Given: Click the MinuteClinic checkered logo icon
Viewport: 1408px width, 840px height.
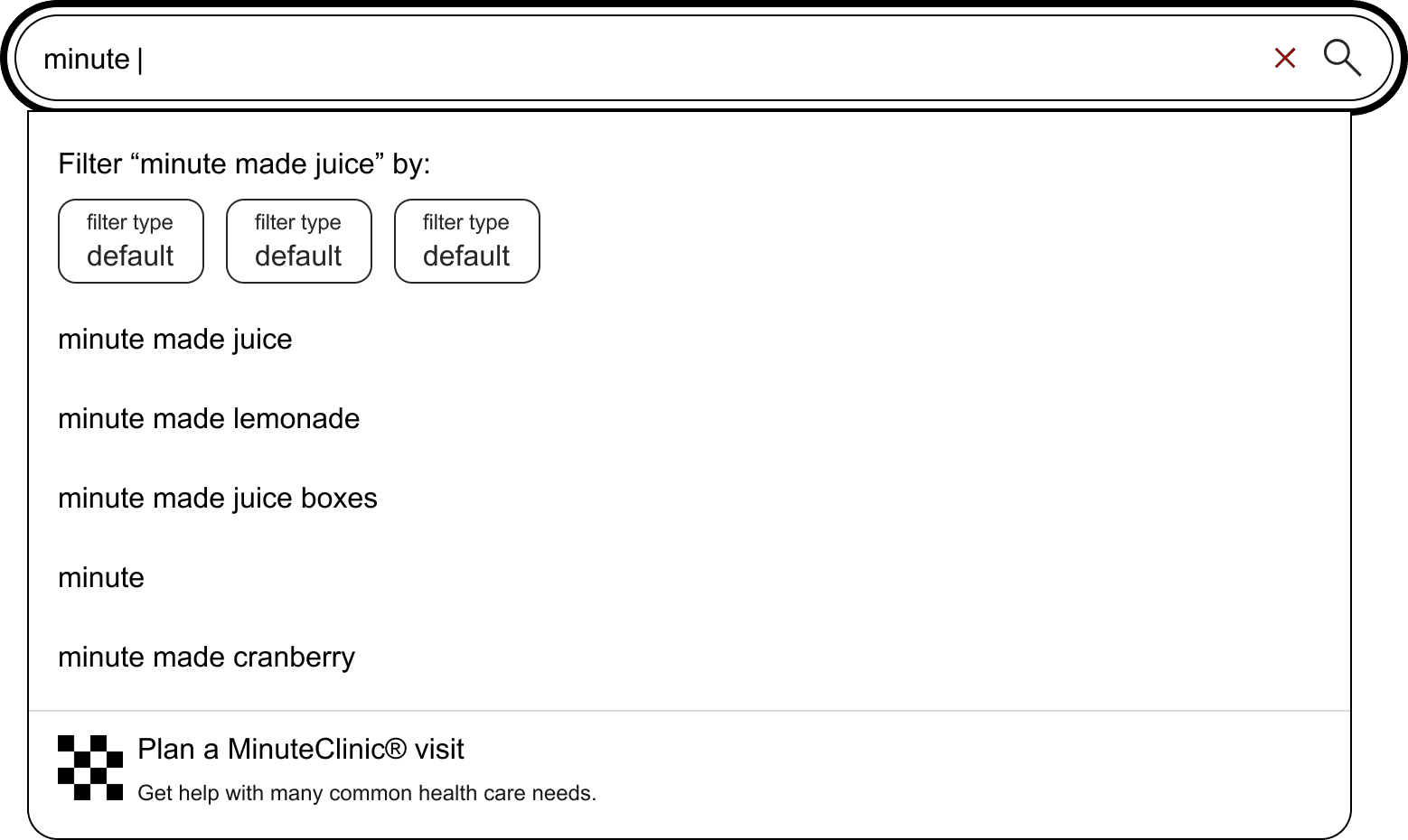Looking at the screenshot, I should coord(89,769).
